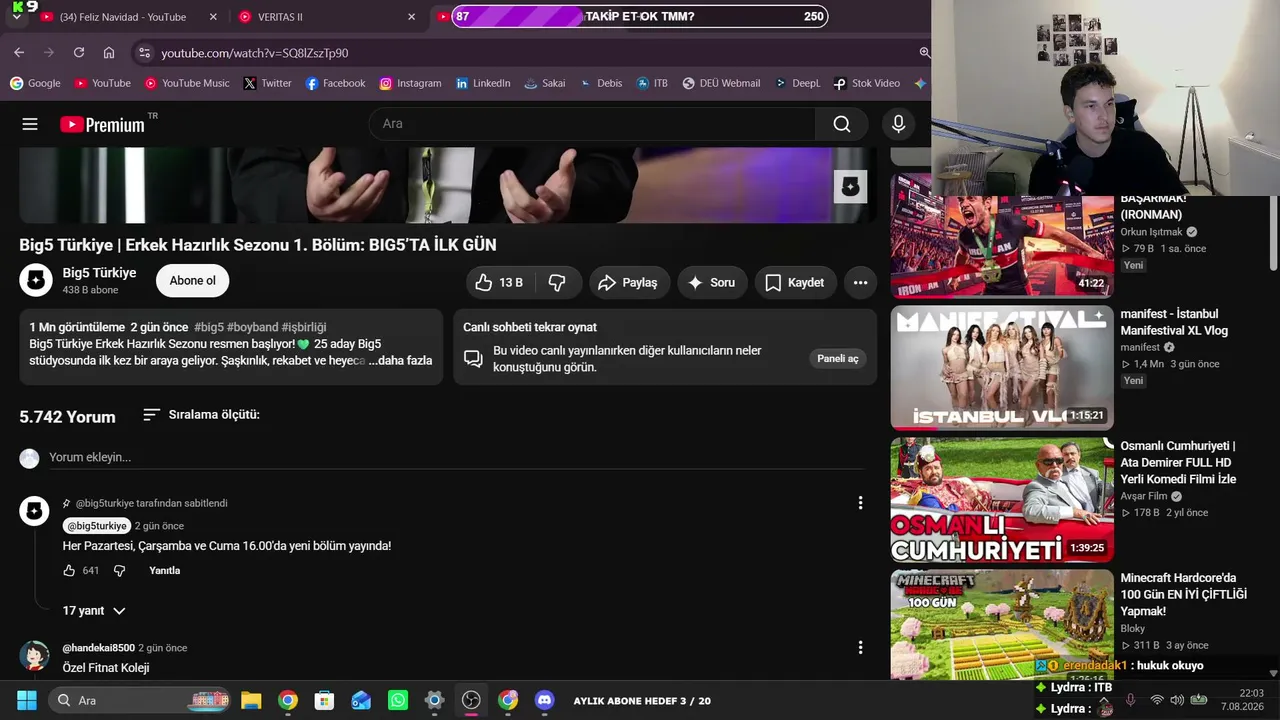Open handekai8500 profile avatar
This screenshot has width=1280, height=720.
[35, 656]
